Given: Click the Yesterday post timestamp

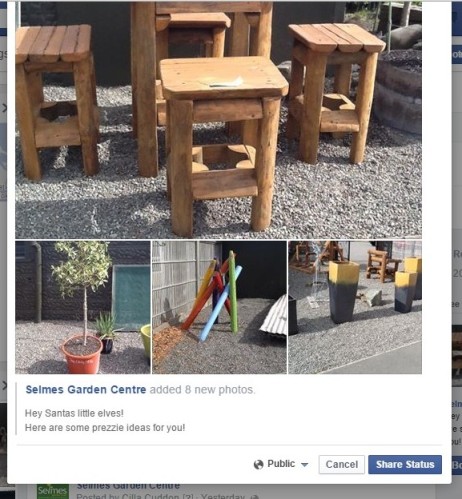Looking at the screenshot, I should (x=222, y=496).
